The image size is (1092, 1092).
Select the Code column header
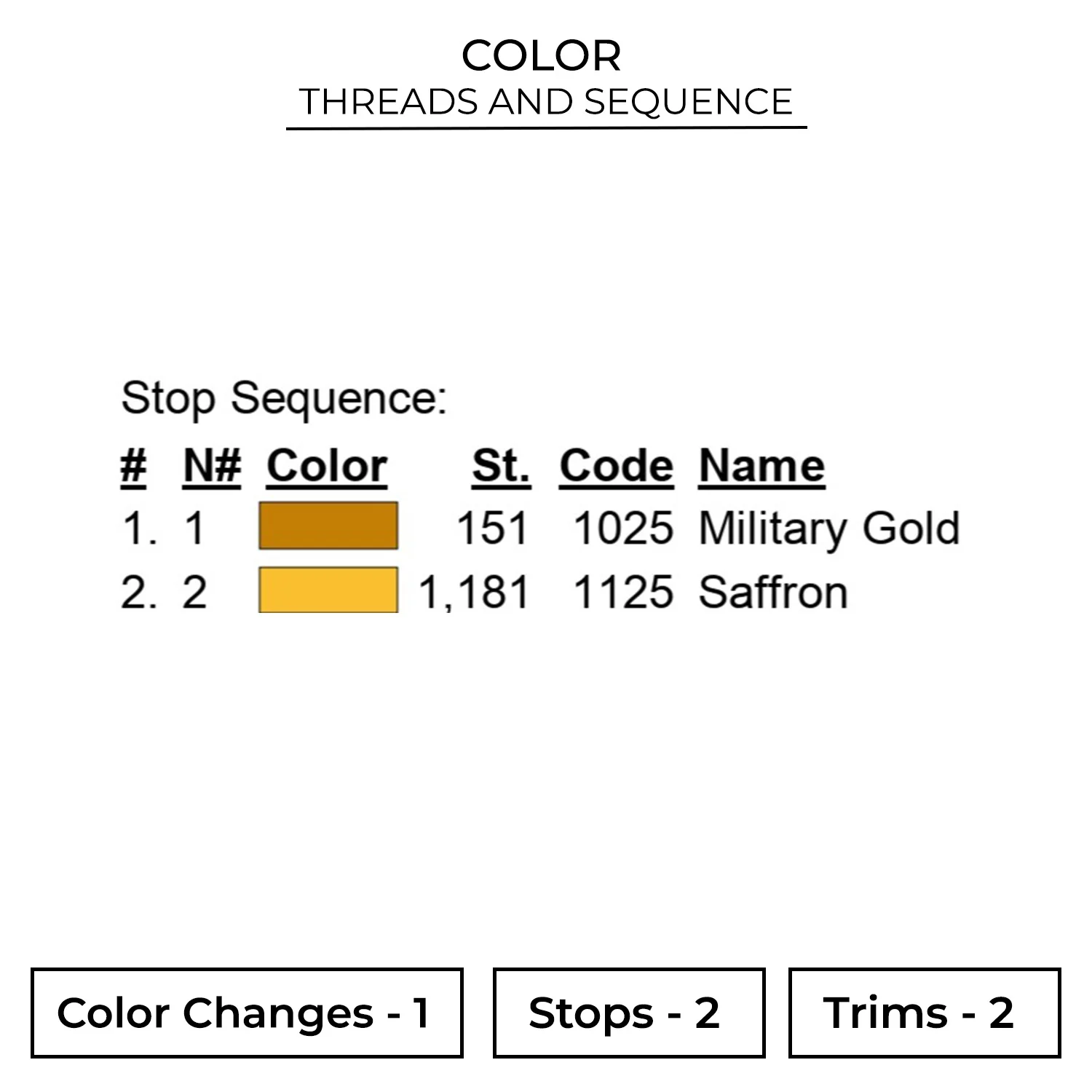pyautogui.click(x=617, y=465)
